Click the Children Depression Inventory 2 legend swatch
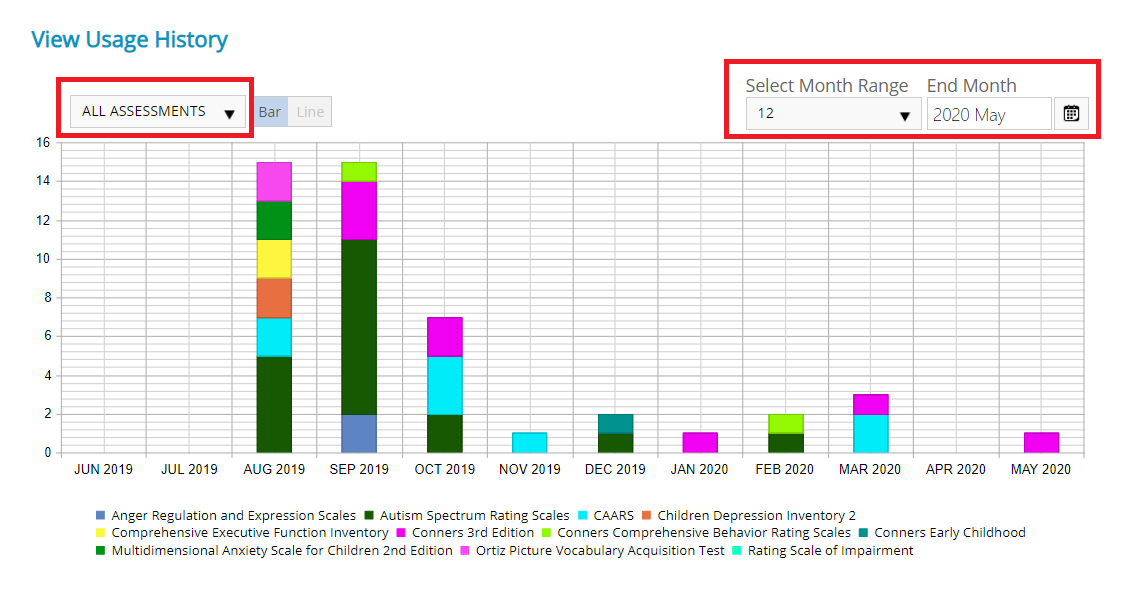Image resolution: width=1133 pixels, height=595 pixels. coord(646,515)
